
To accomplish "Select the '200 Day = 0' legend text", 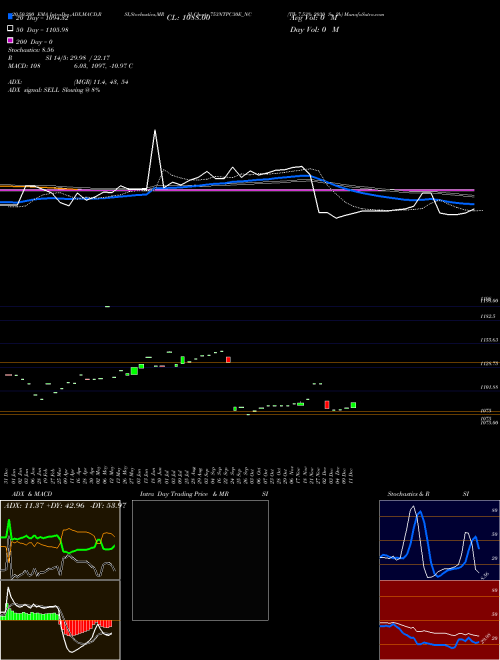I will click(x=34, y=42).
